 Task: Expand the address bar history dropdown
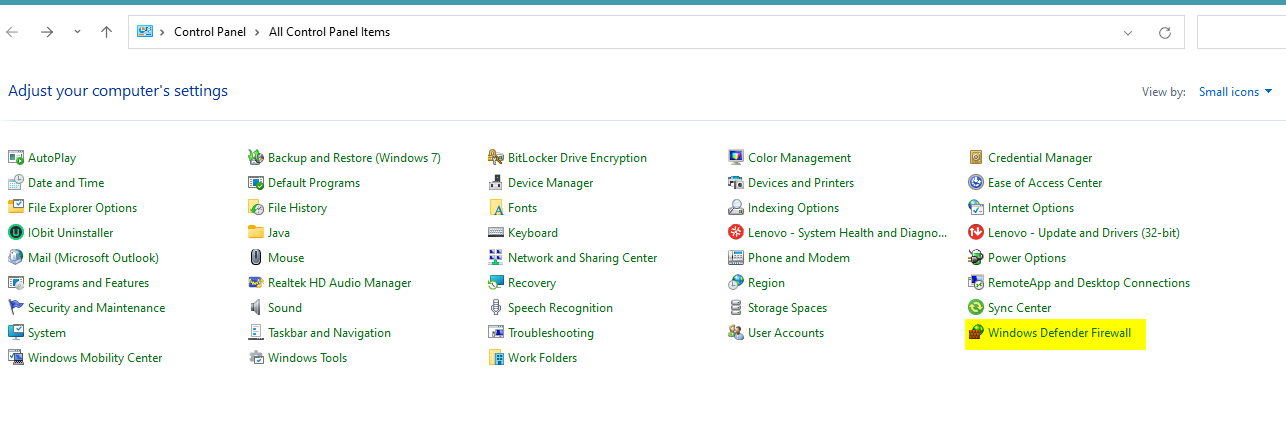pos(1128,32)
